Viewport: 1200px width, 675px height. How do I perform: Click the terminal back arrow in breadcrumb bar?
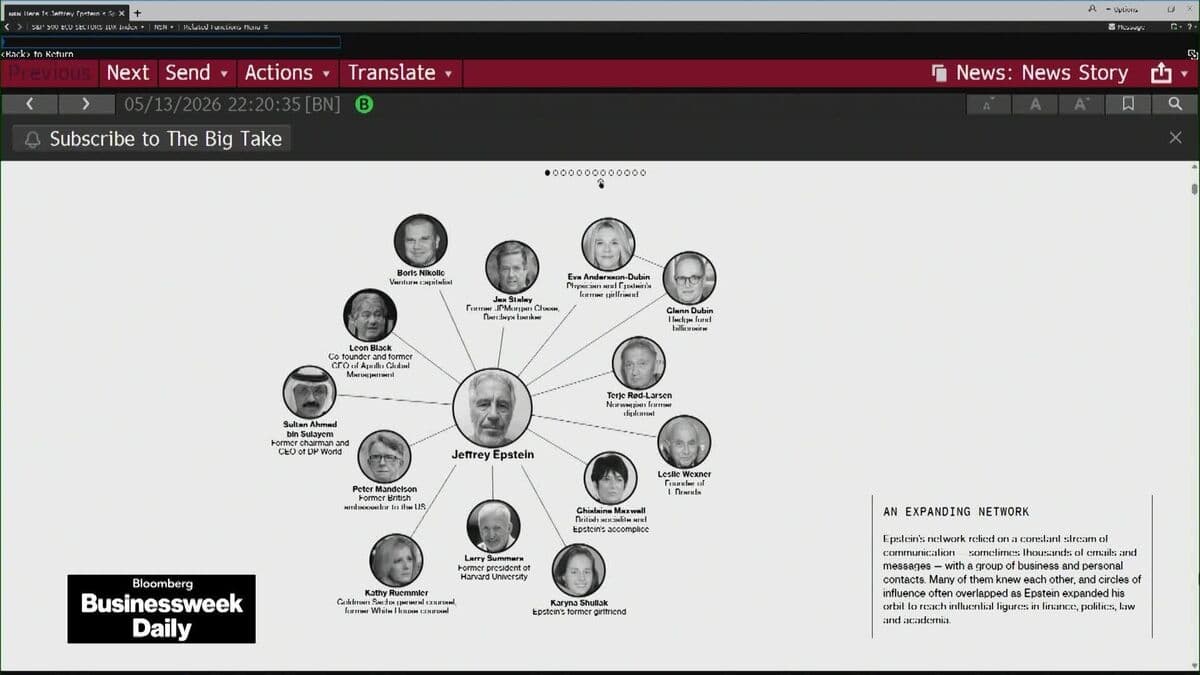pos(6,27)
